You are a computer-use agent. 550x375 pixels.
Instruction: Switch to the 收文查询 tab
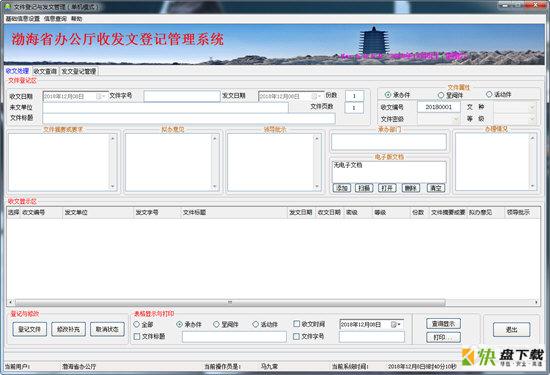pyautogui.click(x=45, y=71)
